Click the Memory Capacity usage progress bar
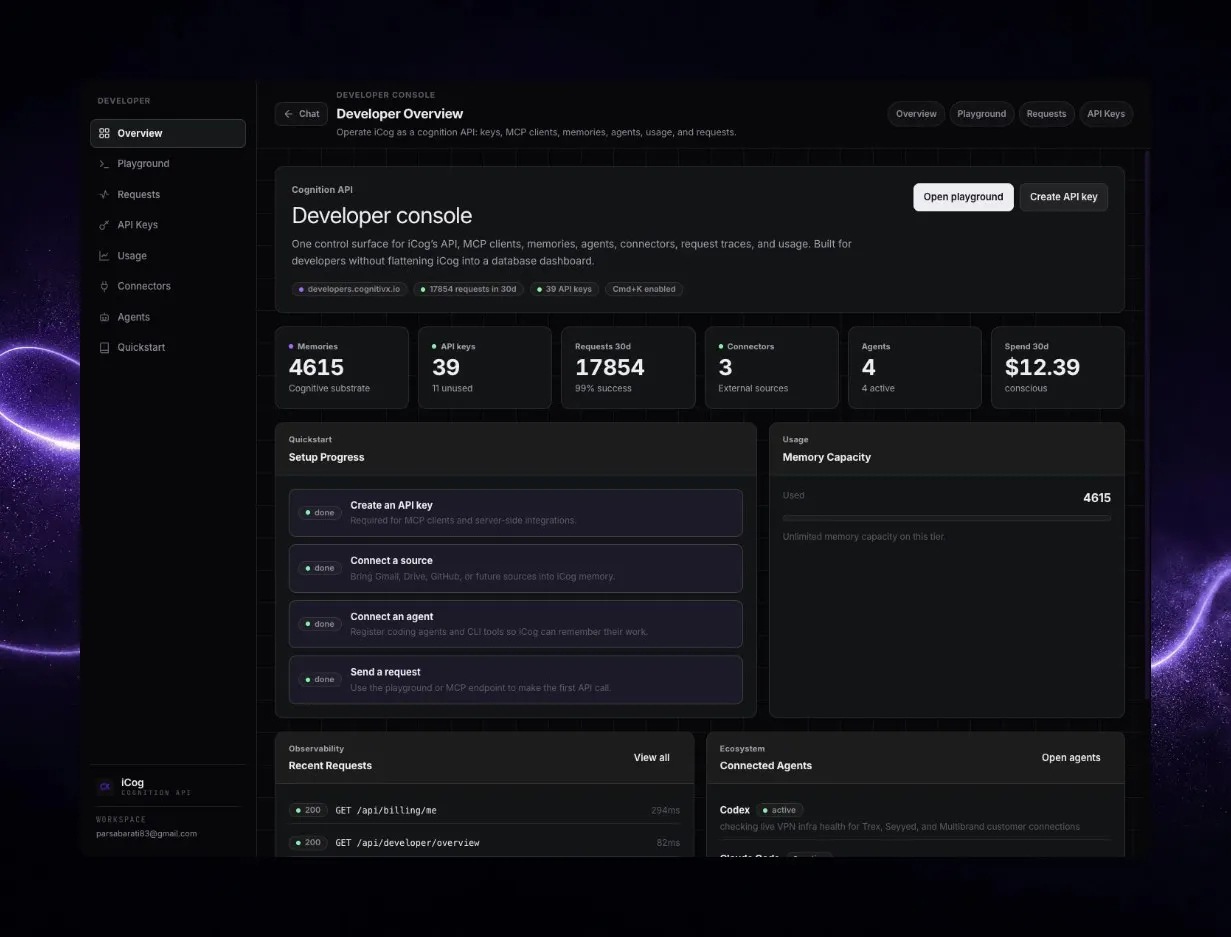 tap(947, 518)
